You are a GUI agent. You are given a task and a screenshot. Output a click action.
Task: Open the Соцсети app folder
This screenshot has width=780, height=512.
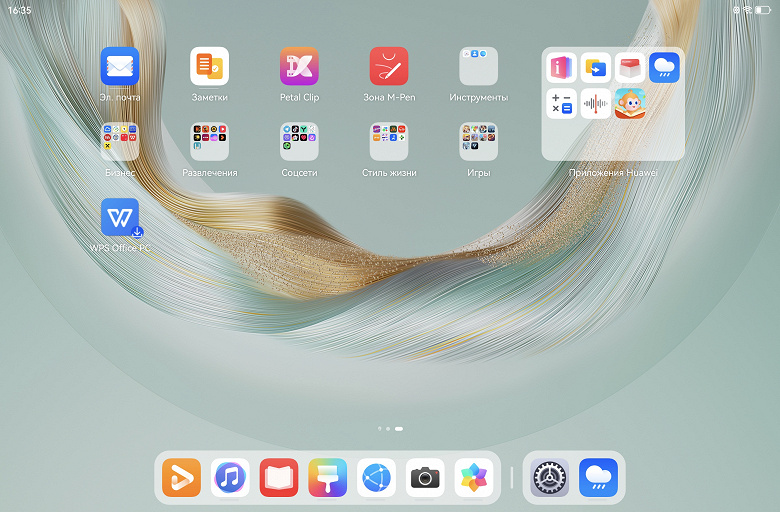click(x=299, y=142)
